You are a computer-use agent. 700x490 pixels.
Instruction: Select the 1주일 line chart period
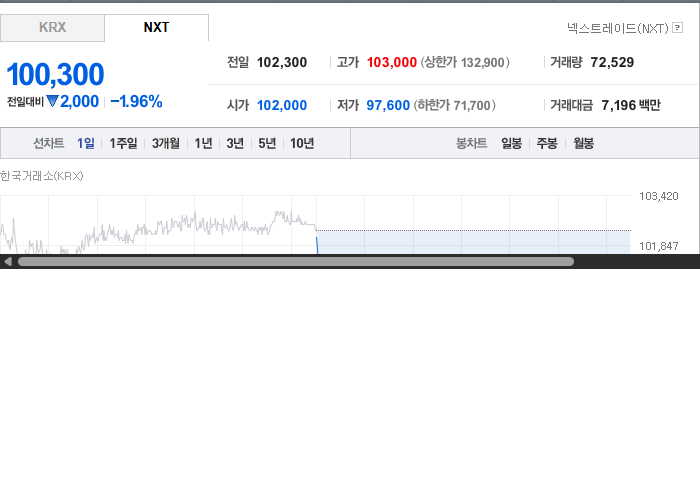(x=123, y=143)
